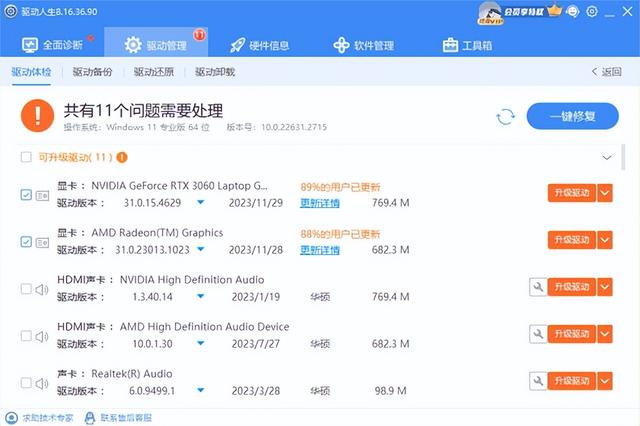This screenshot has width=640, height=426.
Task: Expand upgrade options arrow for AMD Radeon Graphics
Action: click(x=605, y=240)
